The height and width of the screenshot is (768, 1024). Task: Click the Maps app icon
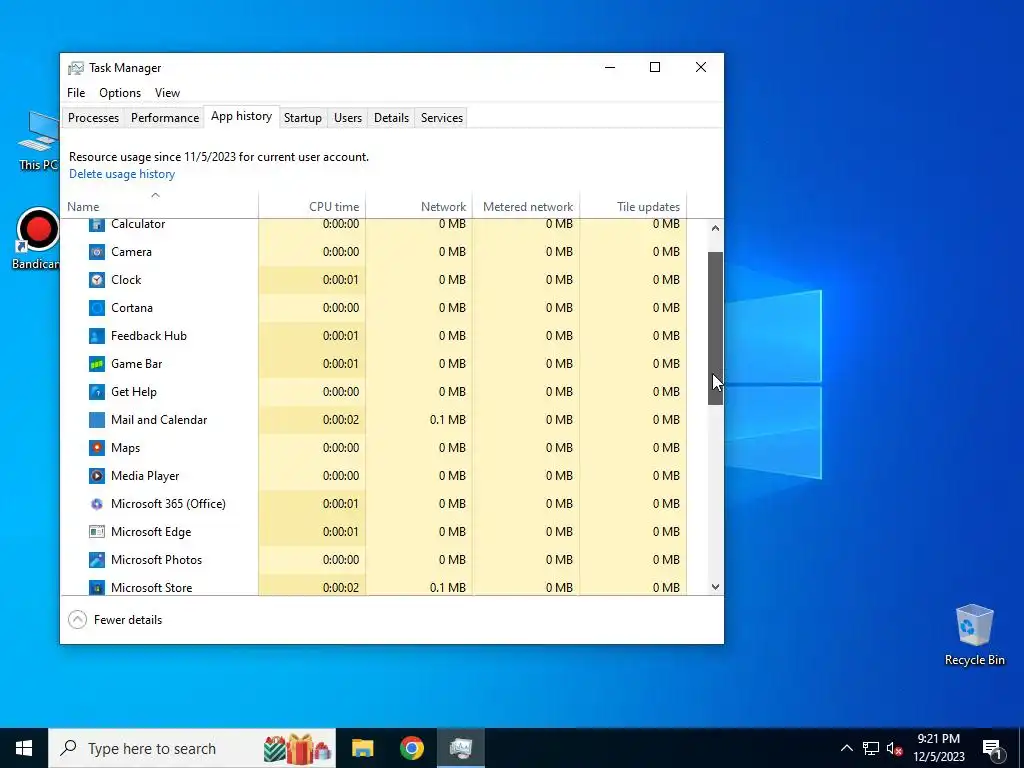pyautogui.click(x=97, y=448)
